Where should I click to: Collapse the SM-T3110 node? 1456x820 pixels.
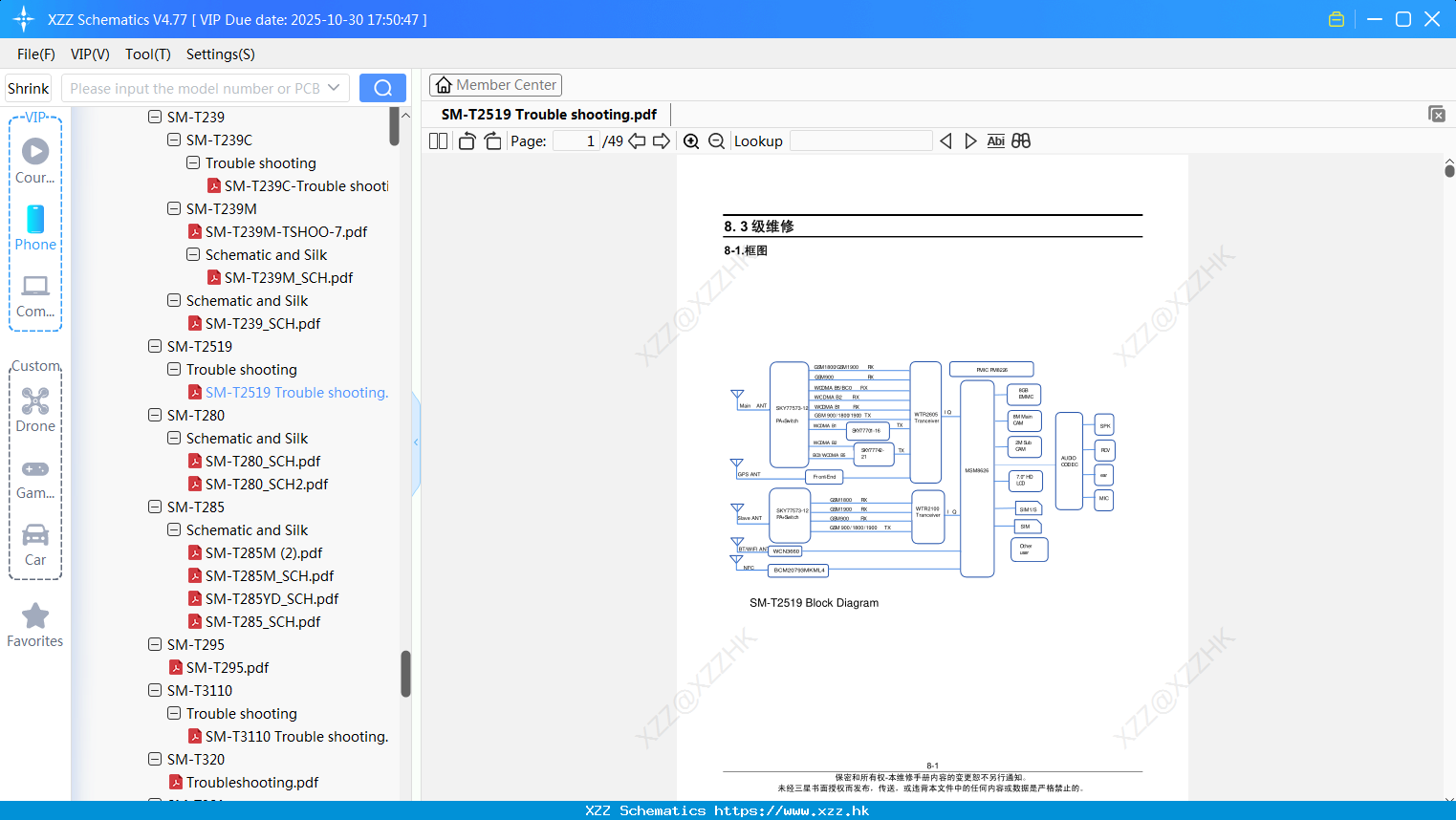pyautogui.click(x=155, y=690)
